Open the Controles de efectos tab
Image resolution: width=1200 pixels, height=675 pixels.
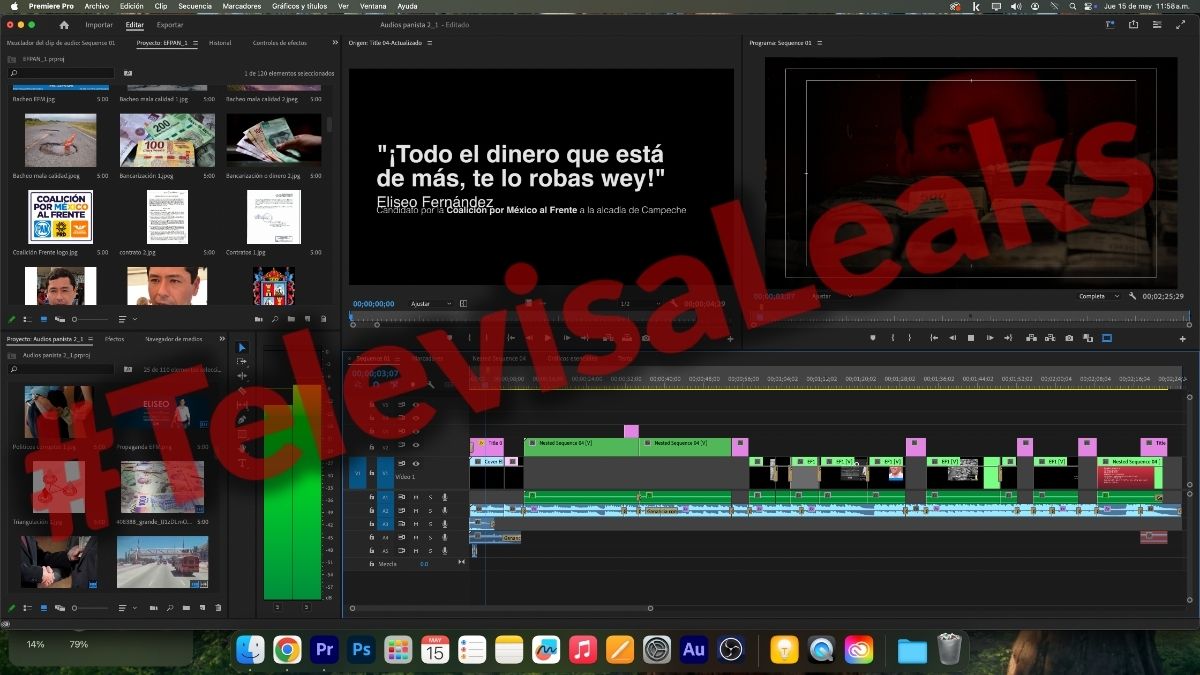click(x=280, y=43)
